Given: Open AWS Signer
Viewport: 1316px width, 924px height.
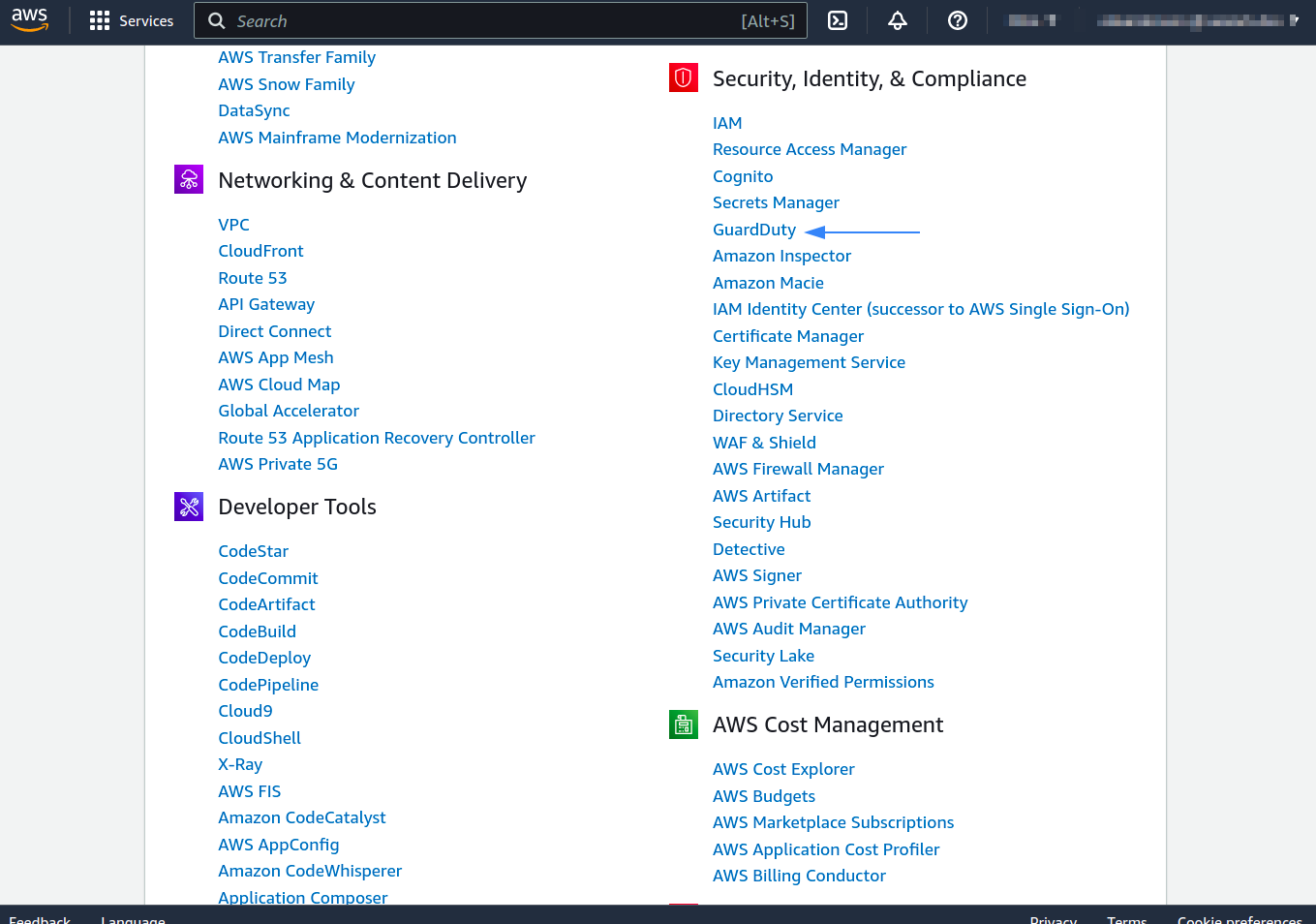Looking at the screenshot, I should pyautogui.click(x=757, y=575).
